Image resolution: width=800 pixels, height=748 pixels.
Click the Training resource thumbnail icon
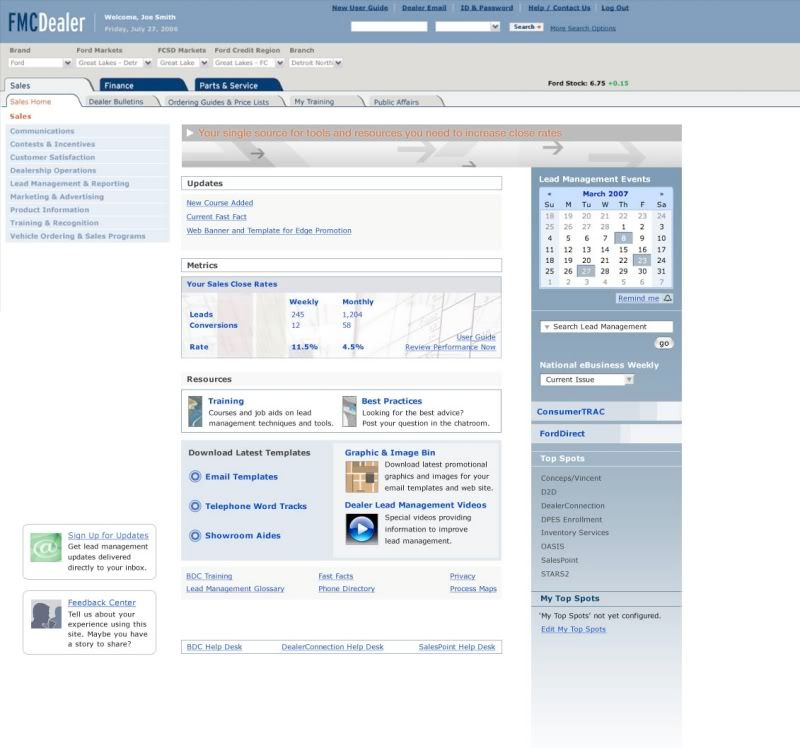pyautogui.click(x=195, y=411)
